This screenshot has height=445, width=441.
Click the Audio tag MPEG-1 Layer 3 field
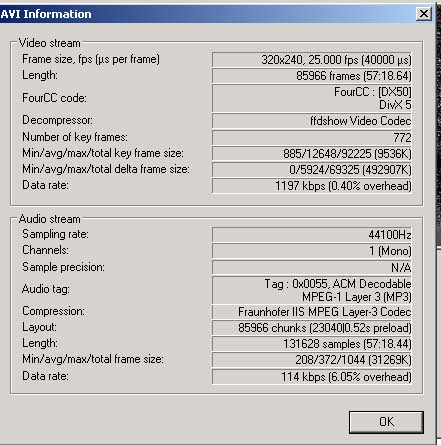tap(312, 290)
